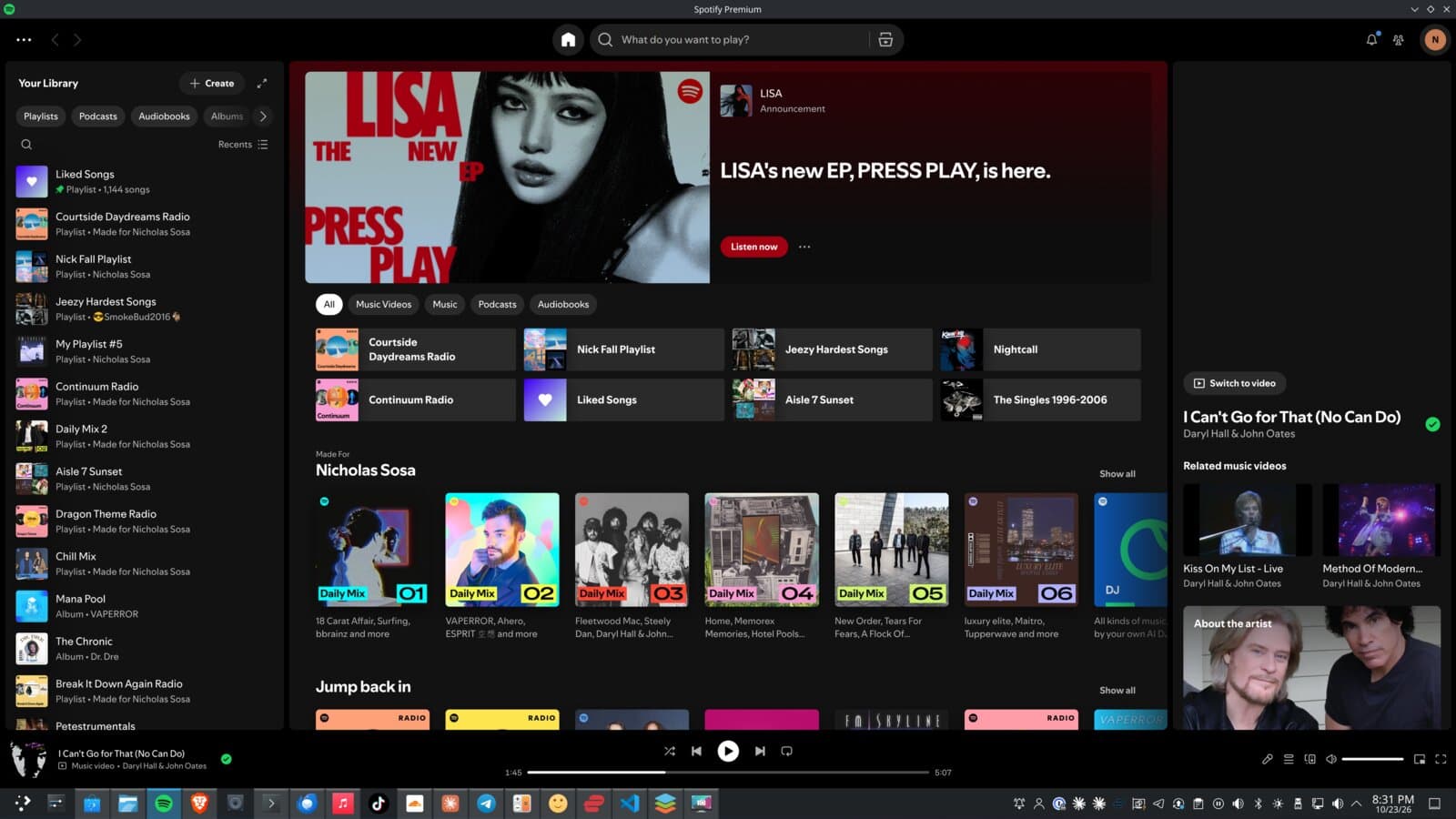Expand Your Library to full view
Viewport: 1456px width, 819px height.
pyautogui.click(x=262, y=83)
